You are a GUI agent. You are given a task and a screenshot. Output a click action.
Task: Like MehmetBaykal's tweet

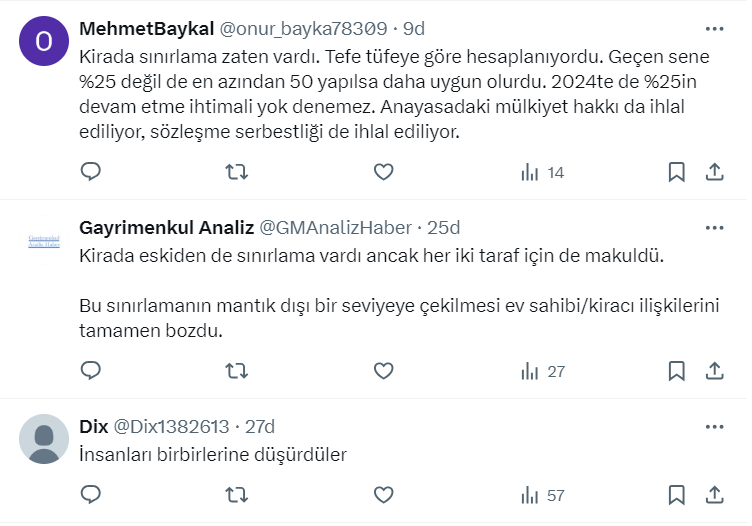pyautogui.click(x=383, y=172)
